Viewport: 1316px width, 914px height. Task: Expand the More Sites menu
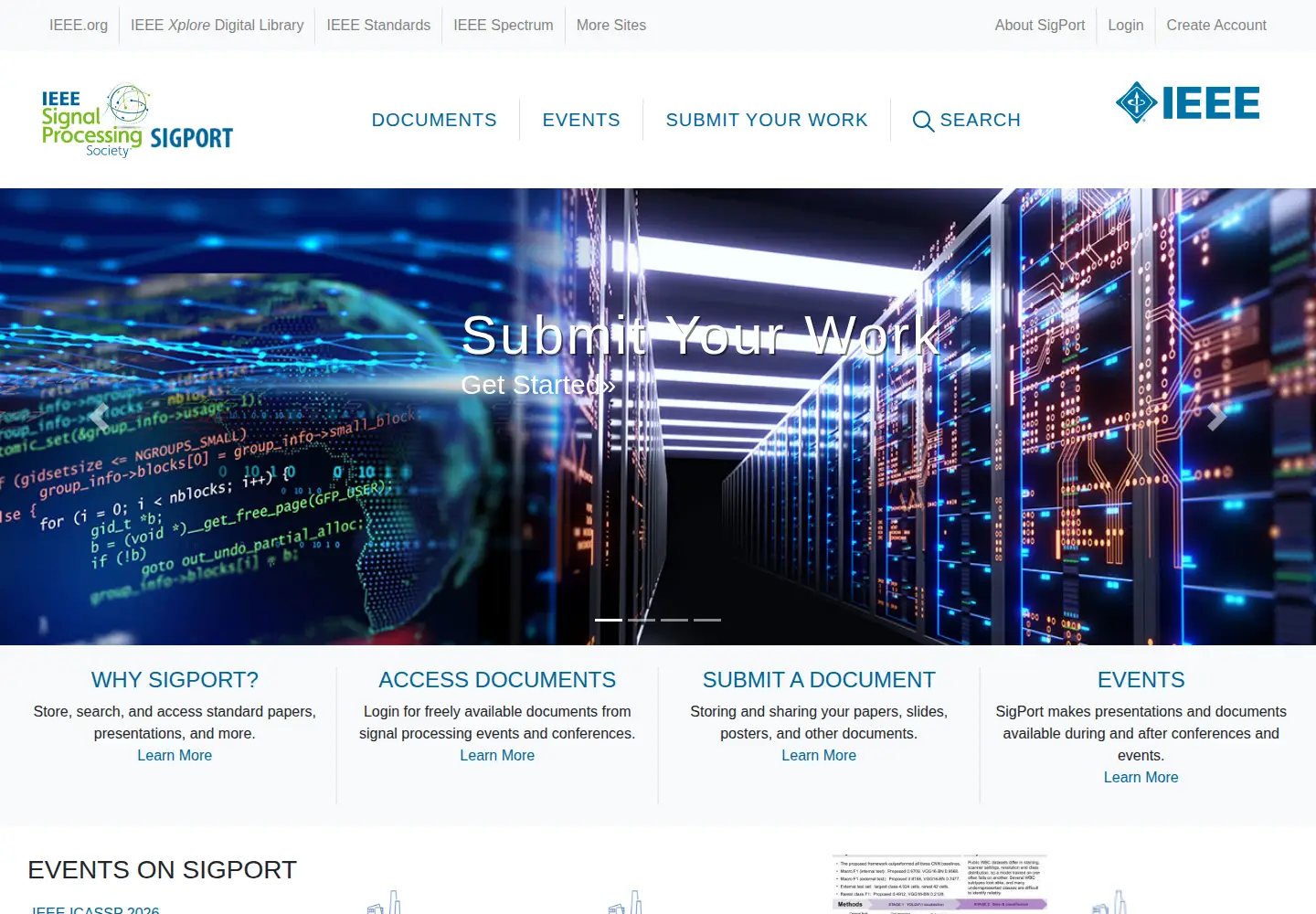611,26
